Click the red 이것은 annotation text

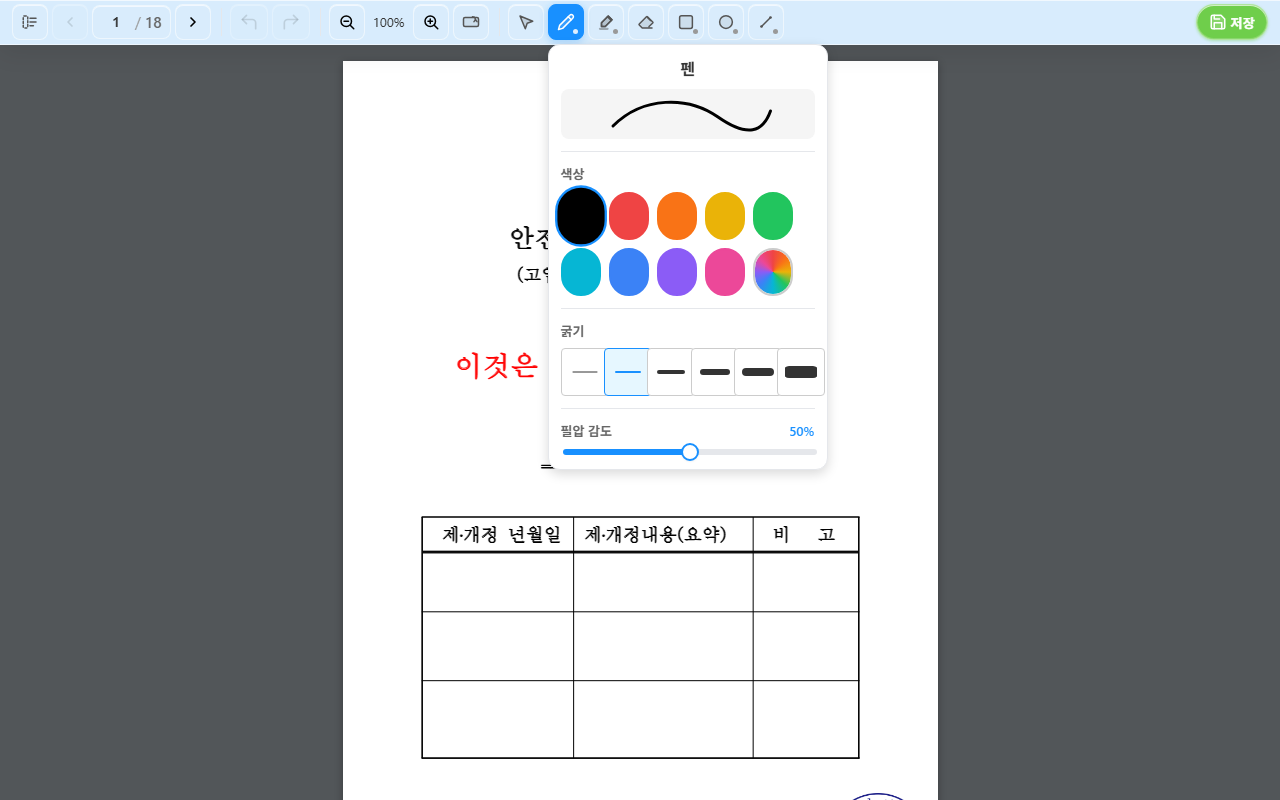point(497,366)
